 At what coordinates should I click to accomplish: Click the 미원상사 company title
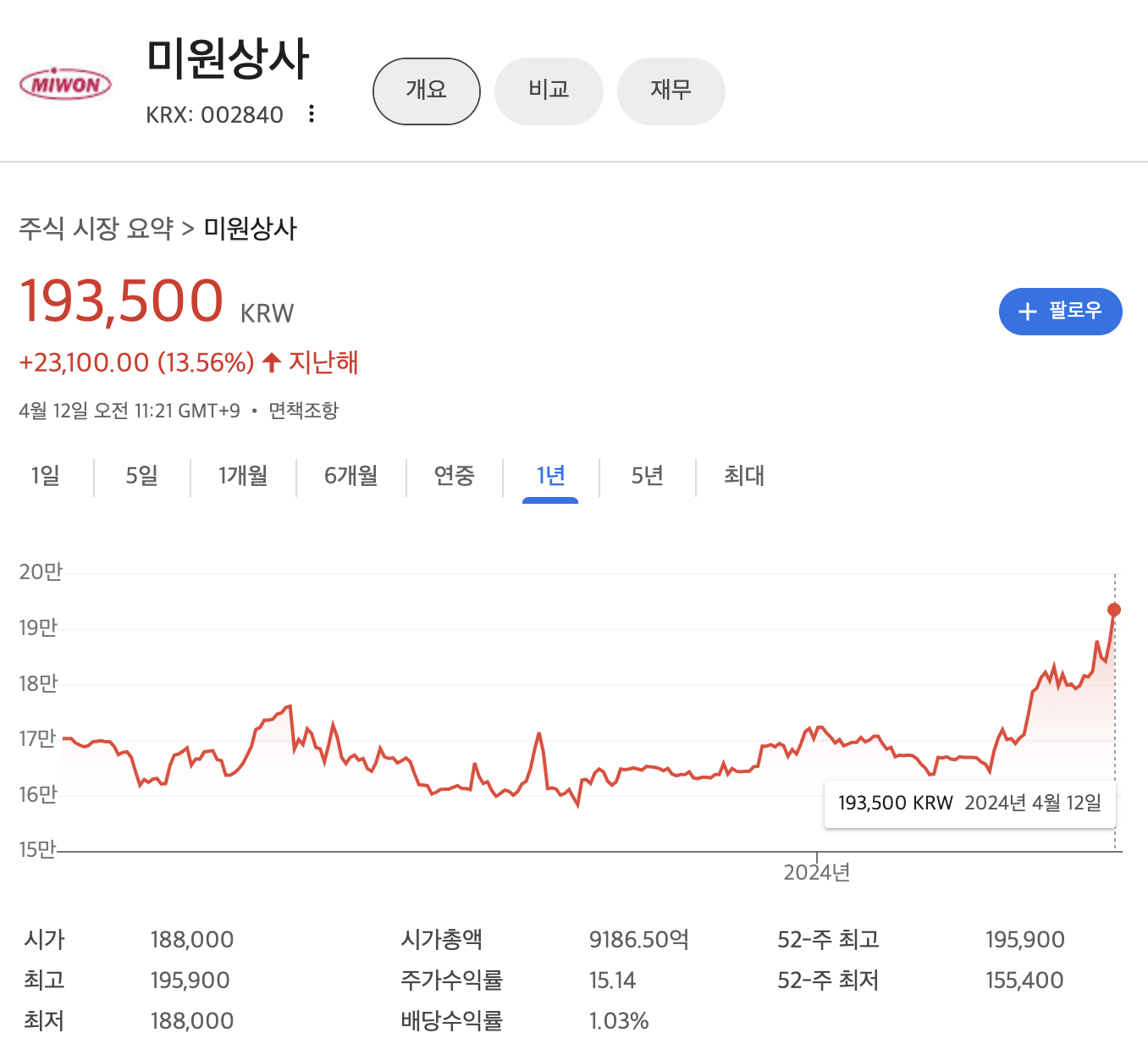pos(229,59)
